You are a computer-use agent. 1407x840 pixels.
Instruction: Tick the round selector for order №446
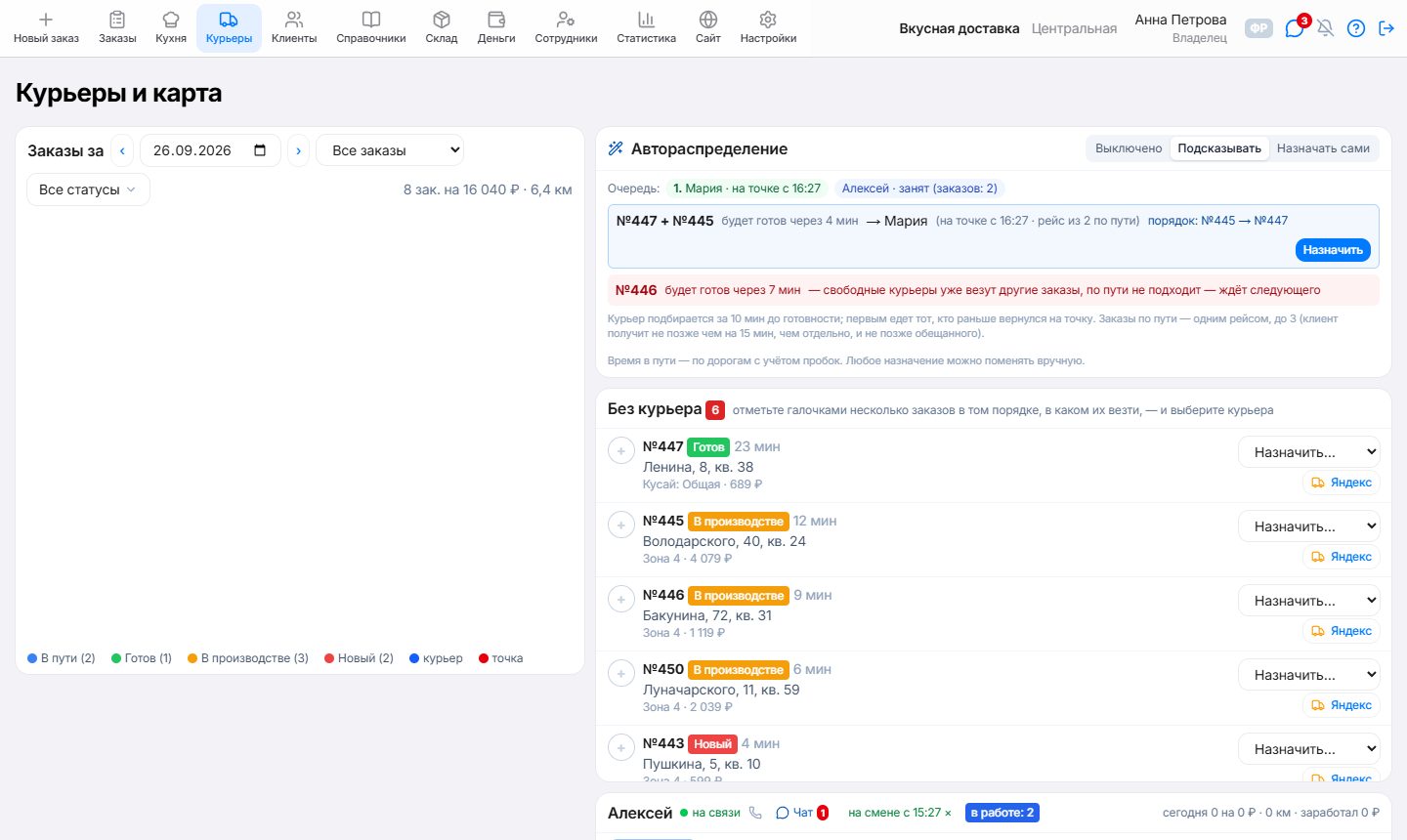[621, 600]
